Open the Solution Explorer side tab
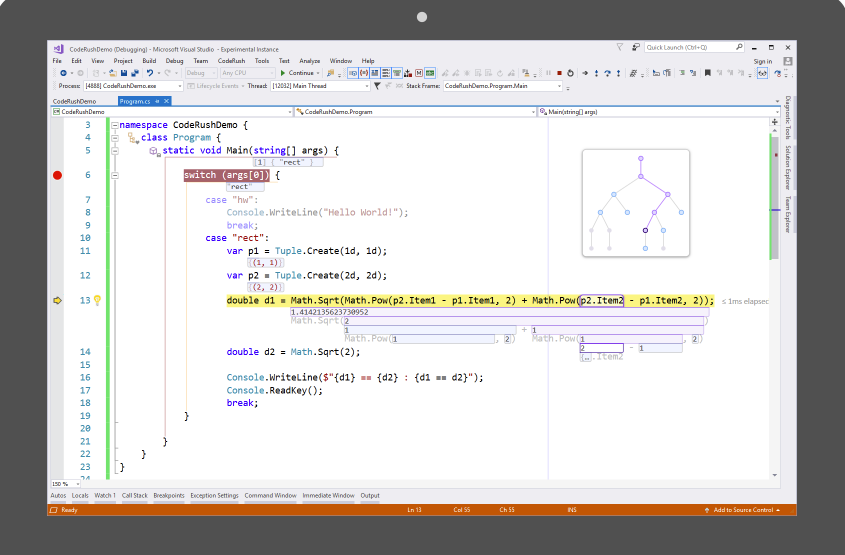This screenshot has width=845, height=555. click(788, 168)
